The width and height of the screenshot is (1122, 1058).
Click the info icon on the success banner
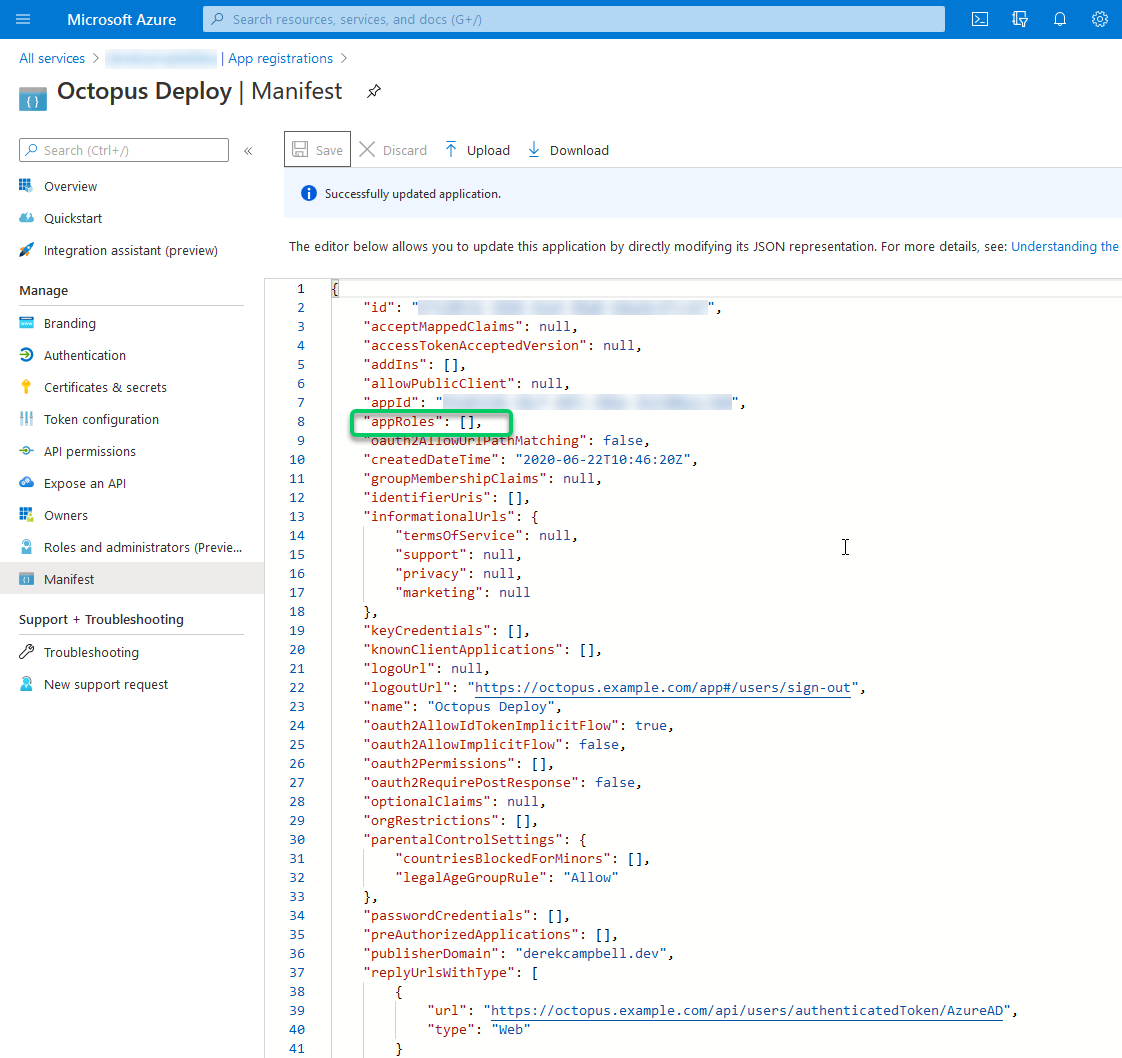click(308, 193)
